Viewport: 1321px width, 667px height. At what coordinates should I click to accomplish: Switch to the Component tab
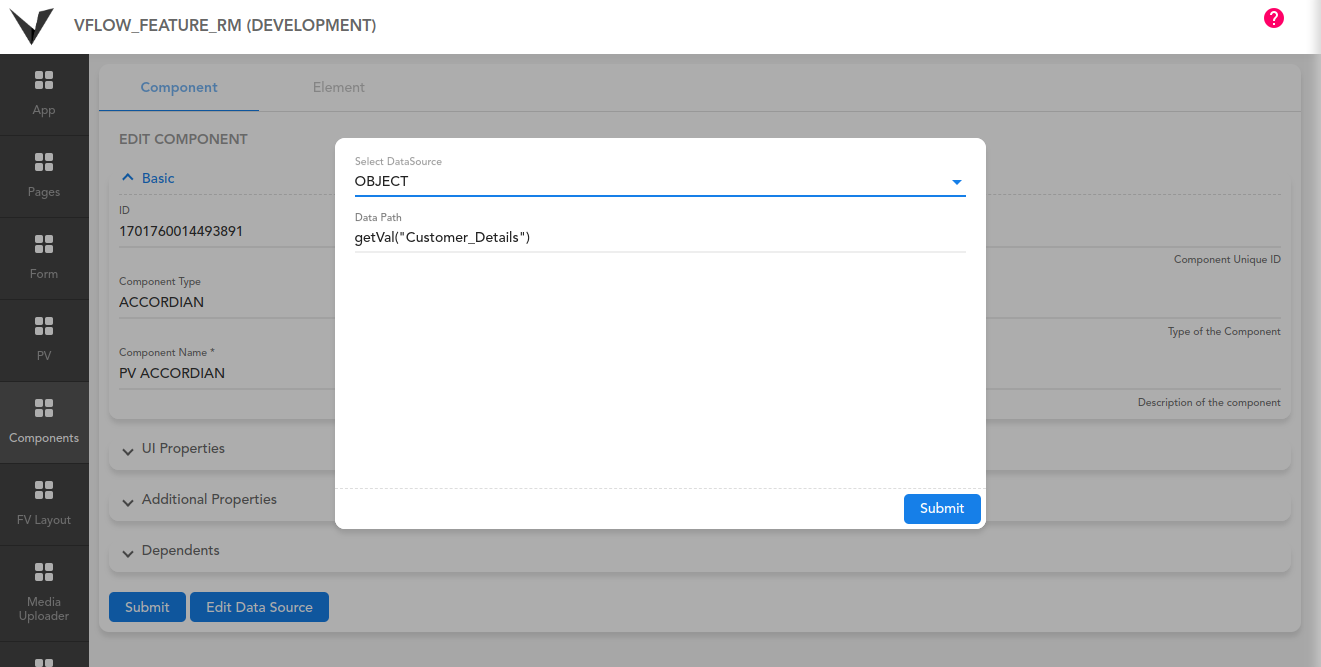[x=179, y=87]
